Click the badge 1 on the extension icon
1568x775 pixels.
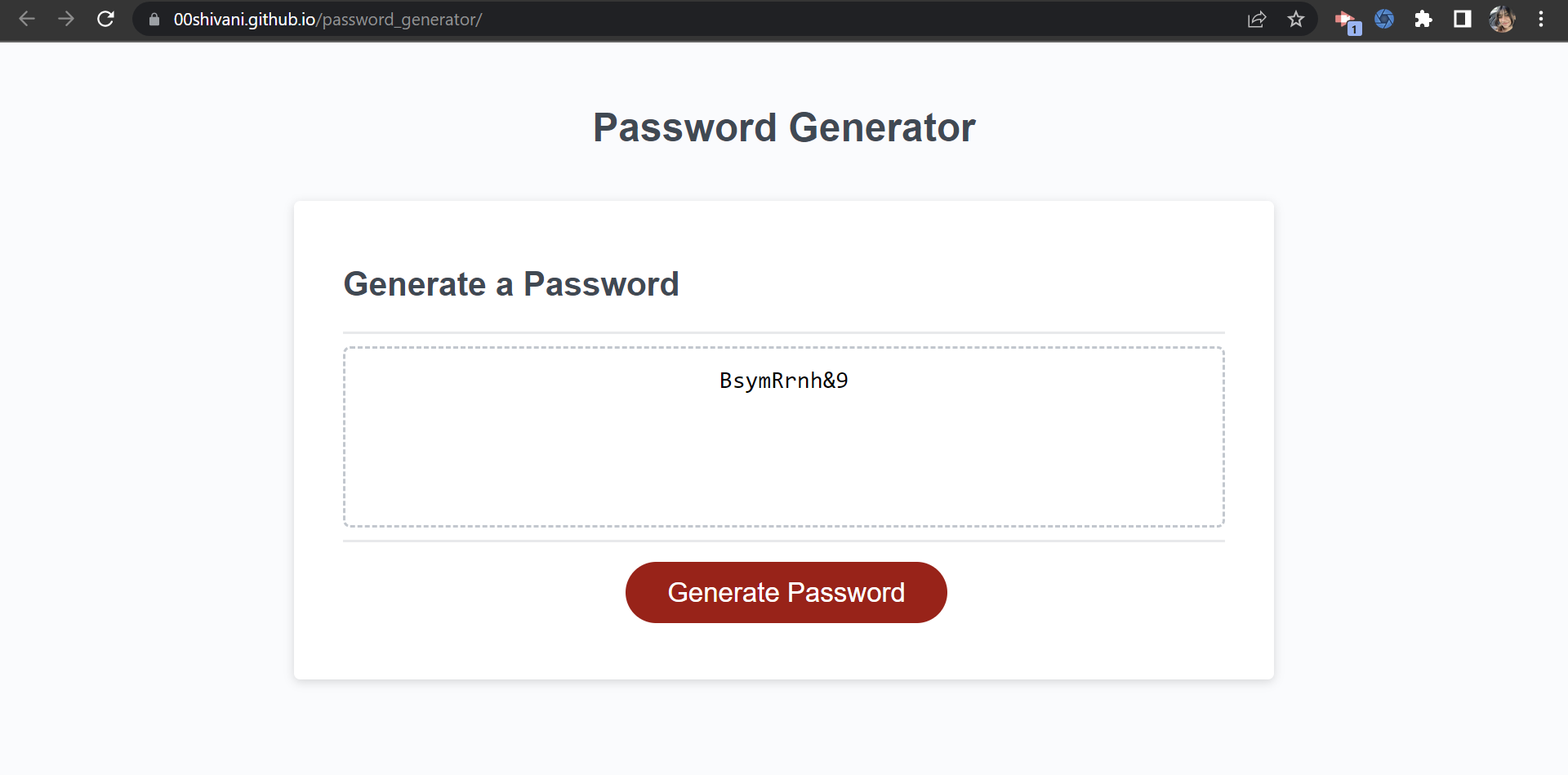pyautogui.click(x=1355, y=27)
